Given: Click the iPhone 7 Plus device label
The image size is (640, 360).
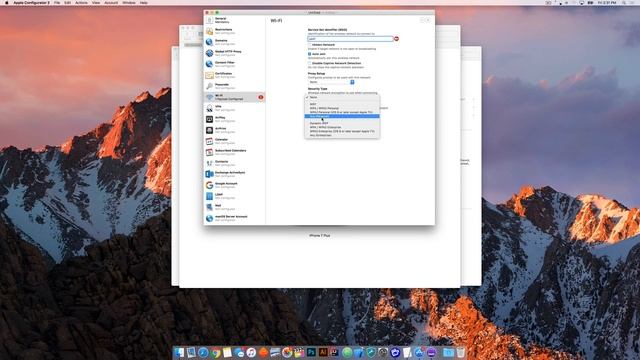Looking at the screenshot, I should click(320, 236).
